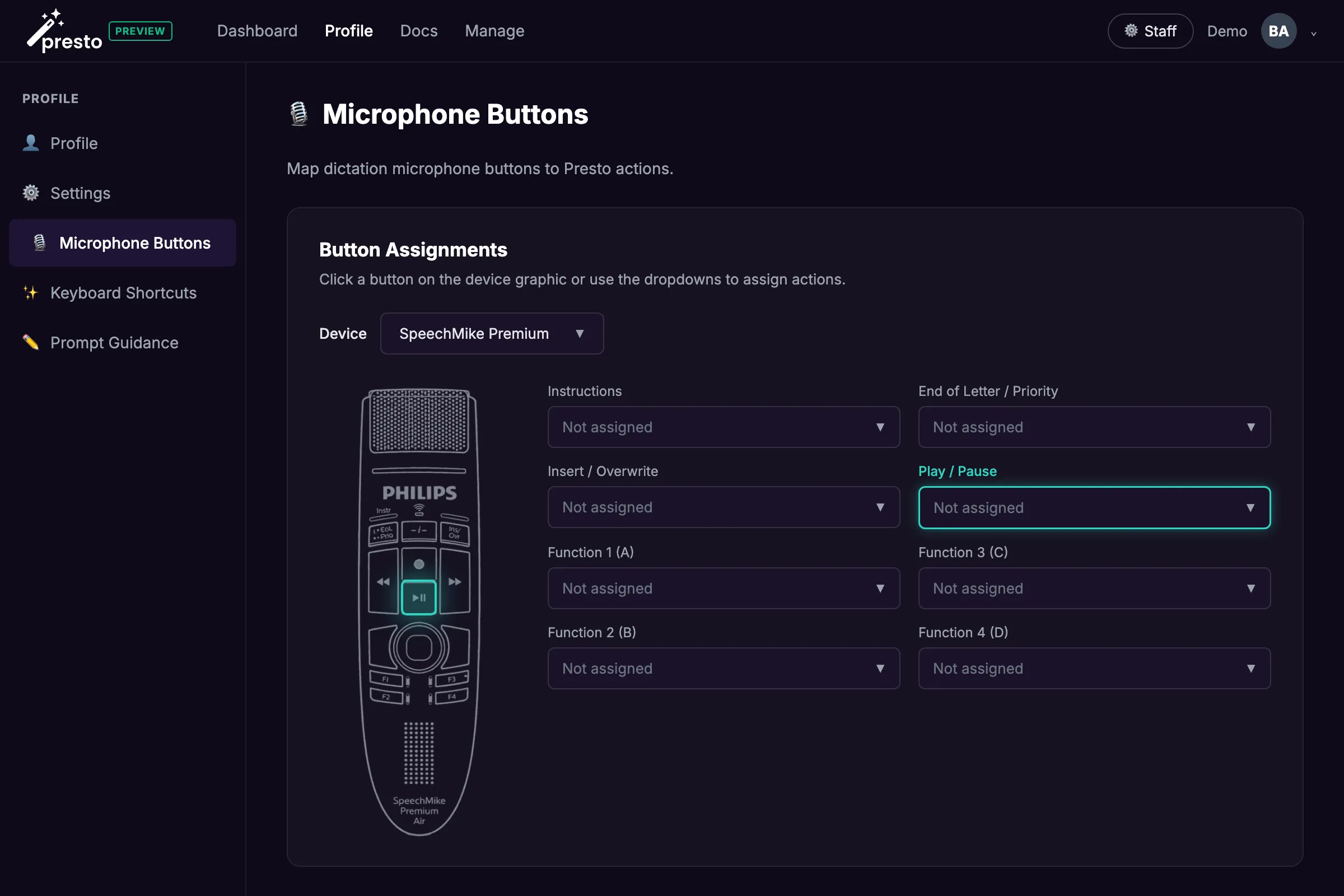This screenshot has height=896, width=1344.
Task: Click the Keyboard Shortcuts sparkle icon
Action: tap(30, 292)
